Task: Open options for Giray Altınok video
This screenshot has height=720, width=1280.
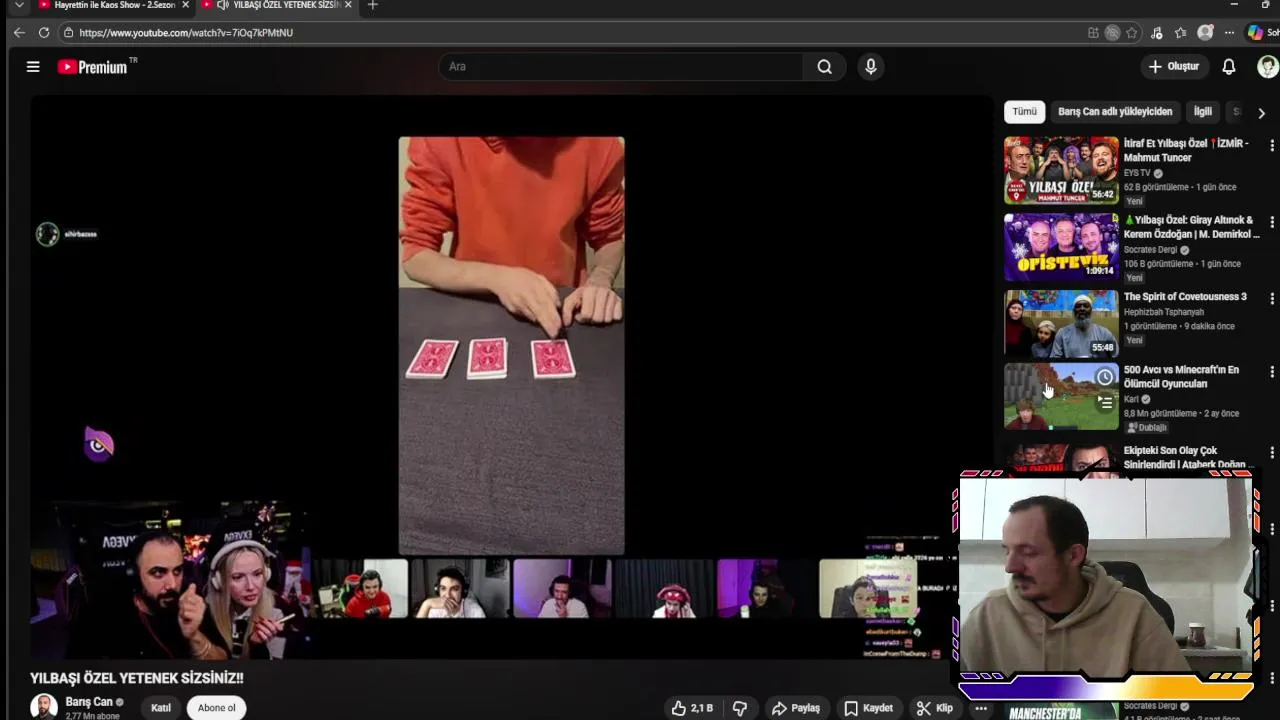Action: pyautogui.click(x=1272, y=222)
